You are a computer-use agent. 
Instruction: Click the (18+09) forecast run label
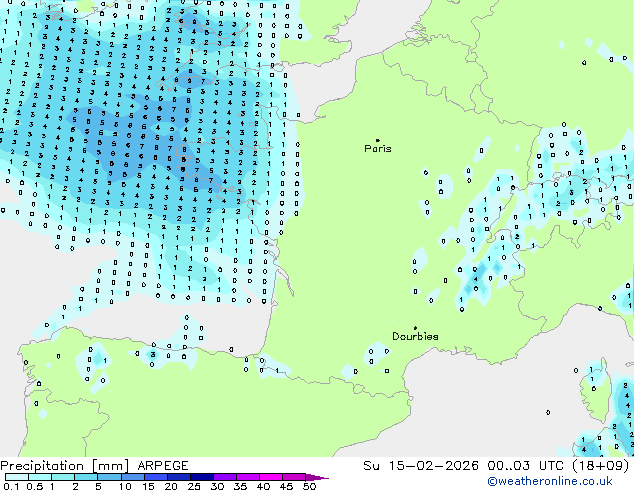click(x=601, y=466)
